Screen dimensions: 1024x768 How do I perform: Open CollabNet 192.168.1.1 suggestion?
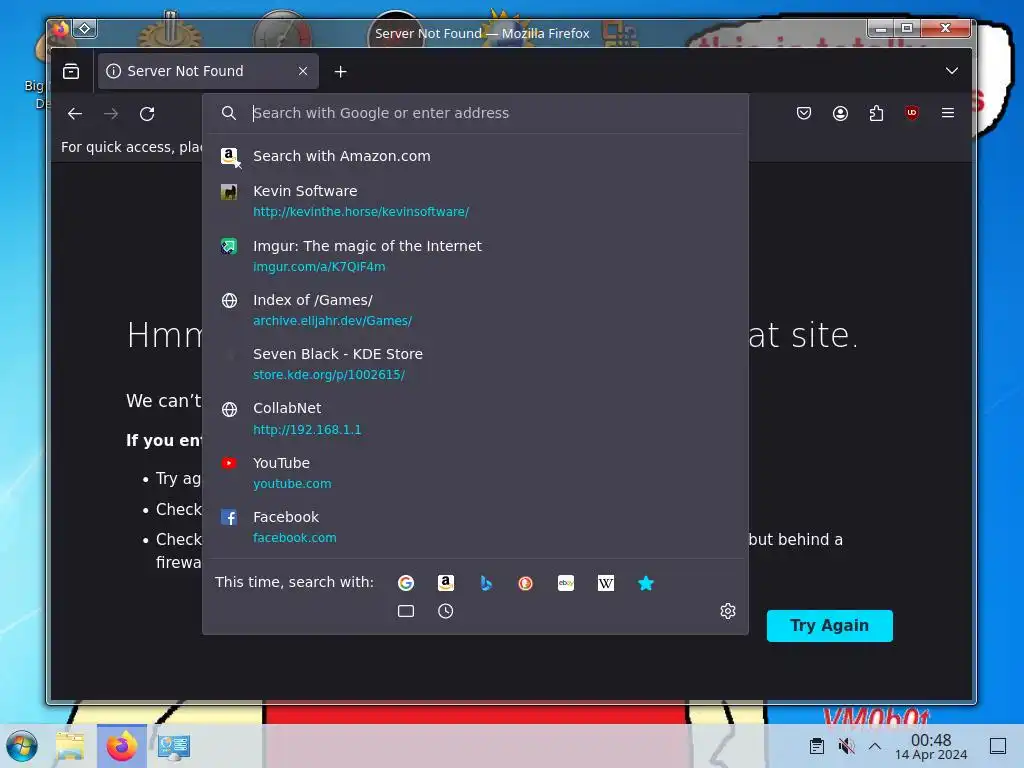coord(475,418)
